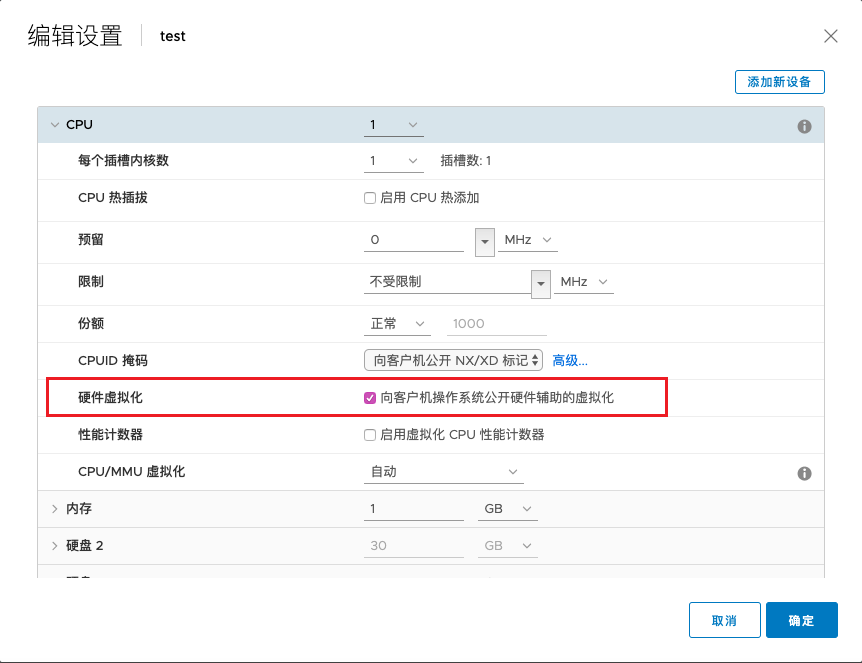Collapse the CPU section
Screen dimensions: 862x663
[54, 125]
